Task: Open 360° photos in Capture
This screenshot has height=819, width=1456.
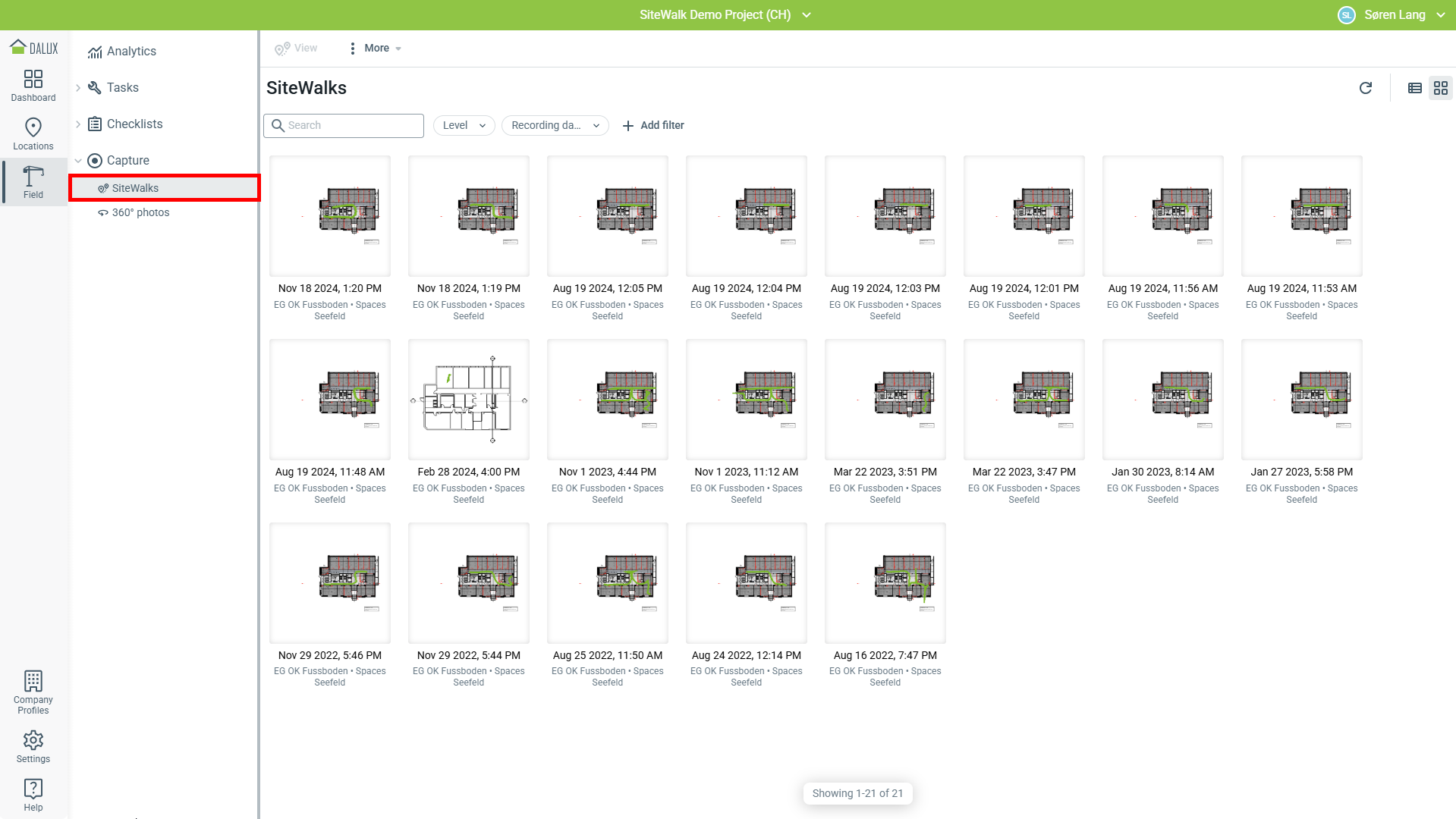Action: tap(140, 212)
